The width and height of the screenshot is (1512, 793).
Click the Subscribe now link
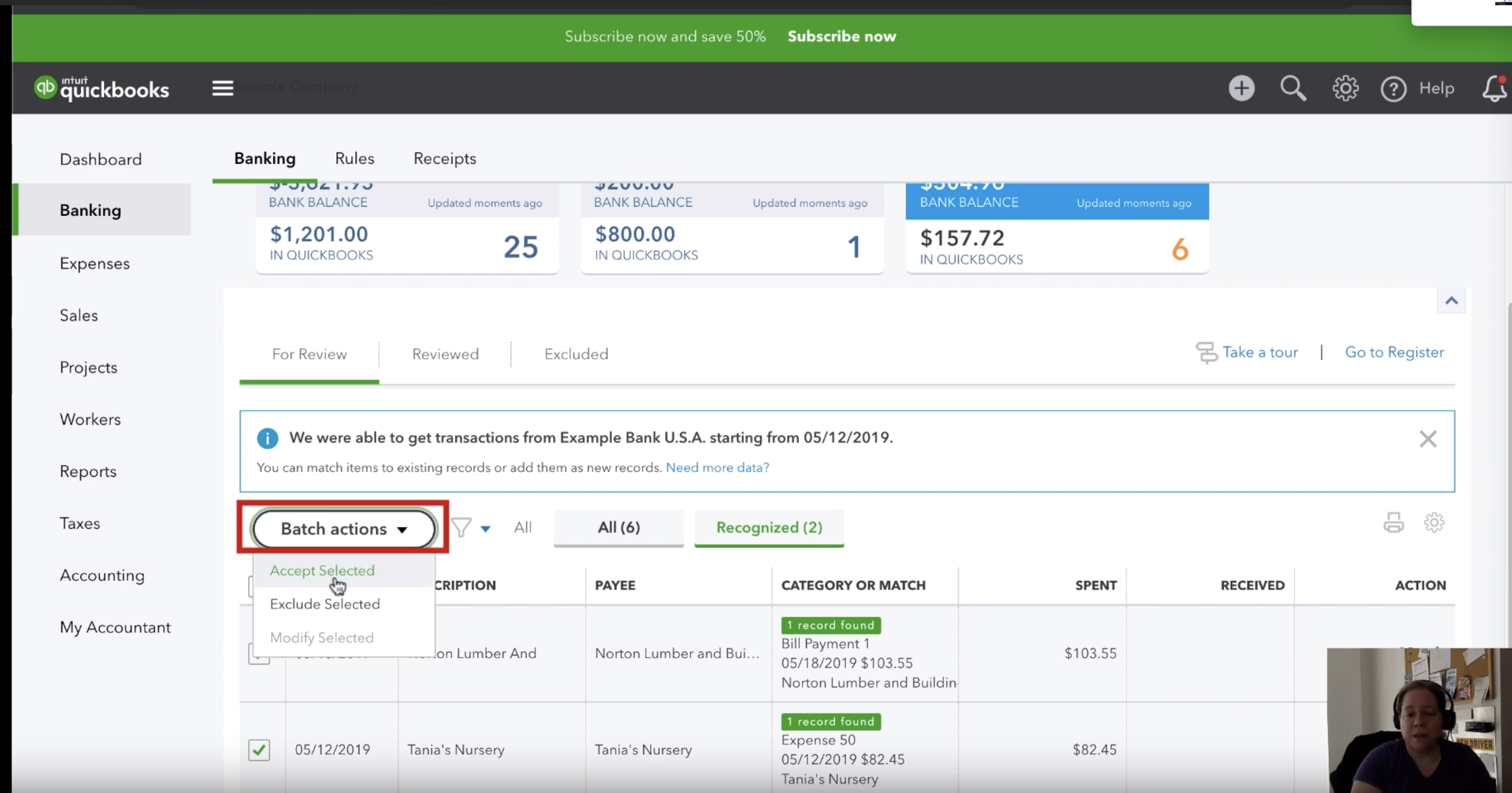[x=842, y=36]
